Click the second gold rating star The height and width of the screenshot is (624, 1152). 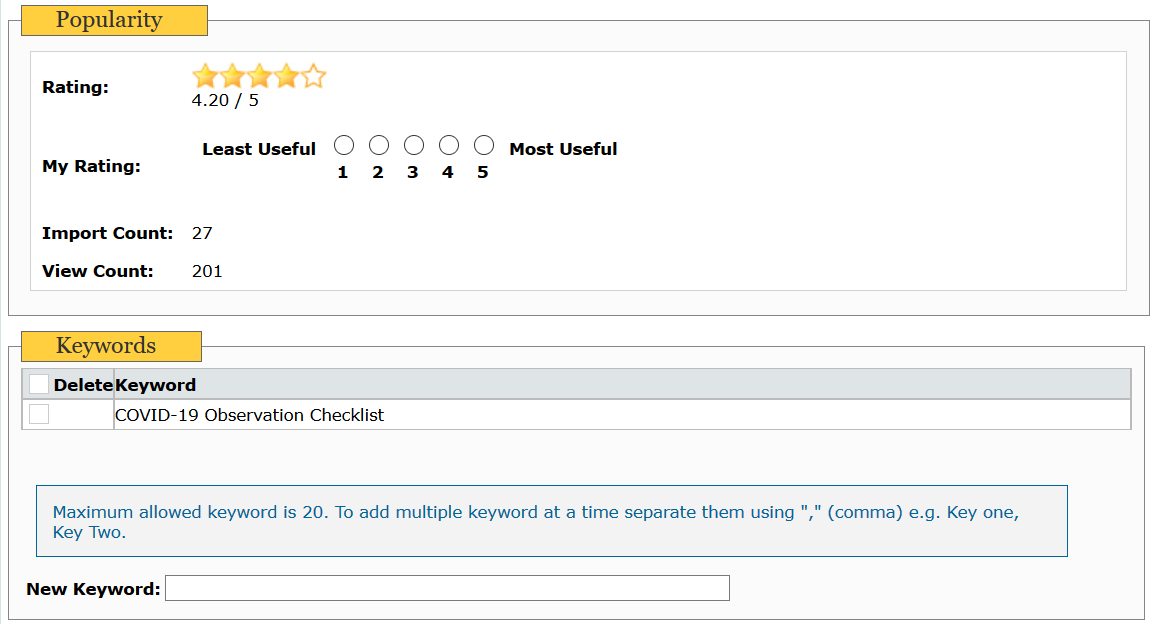click(x=232, y=76)
